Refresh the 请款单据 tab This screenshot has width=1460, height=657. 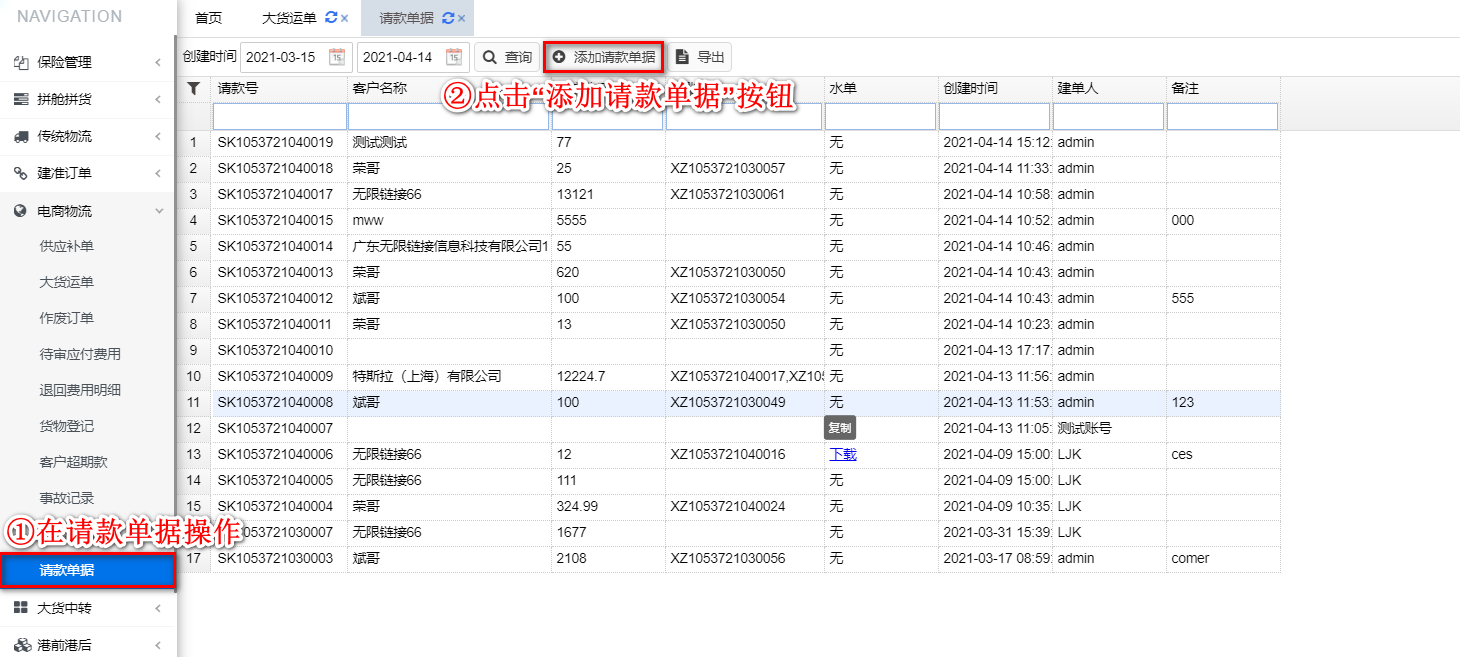pyautogui.click(x=447, y=18)
